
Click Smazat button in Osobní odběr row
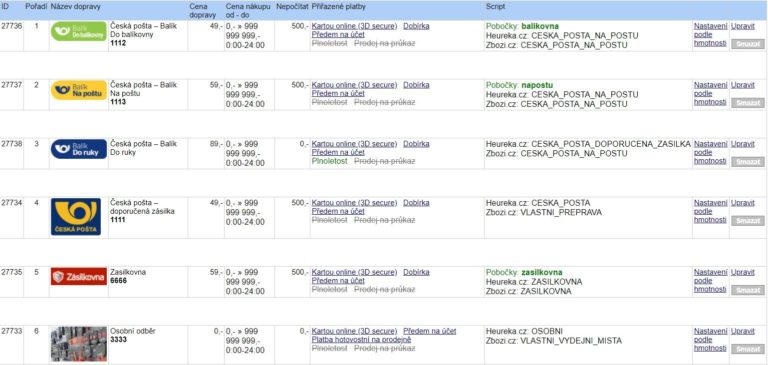[x=747, y=349]
